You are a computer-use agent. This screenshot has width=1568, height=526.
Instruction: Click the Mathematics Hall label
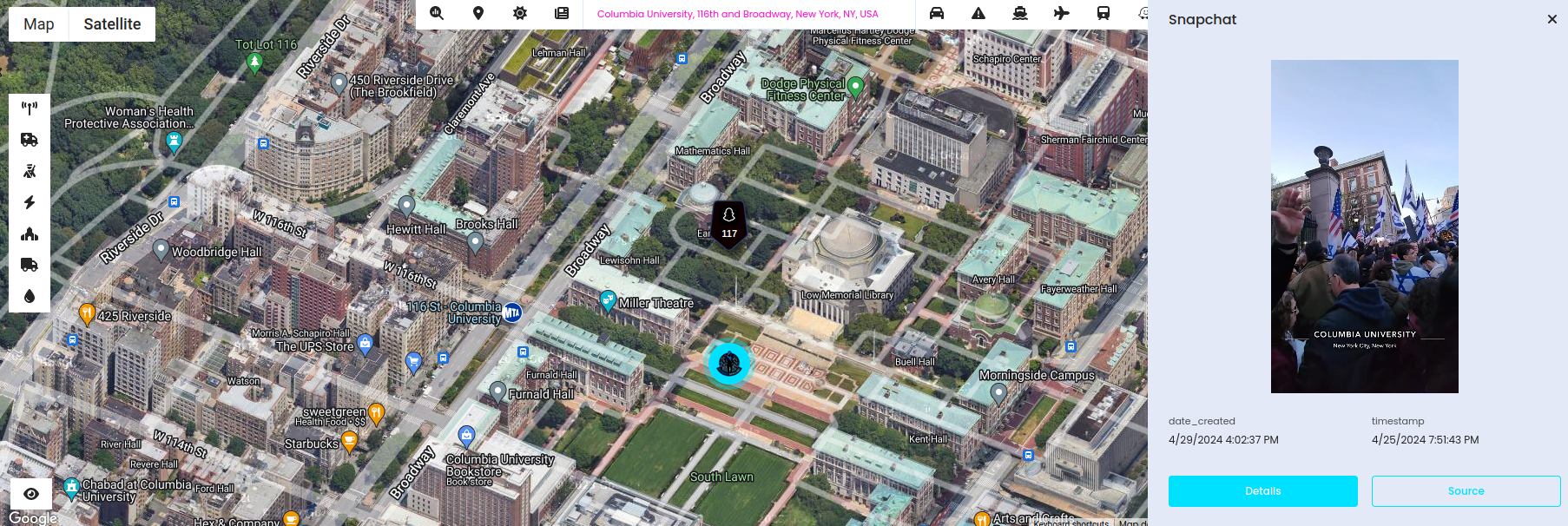tap(713, 151)
